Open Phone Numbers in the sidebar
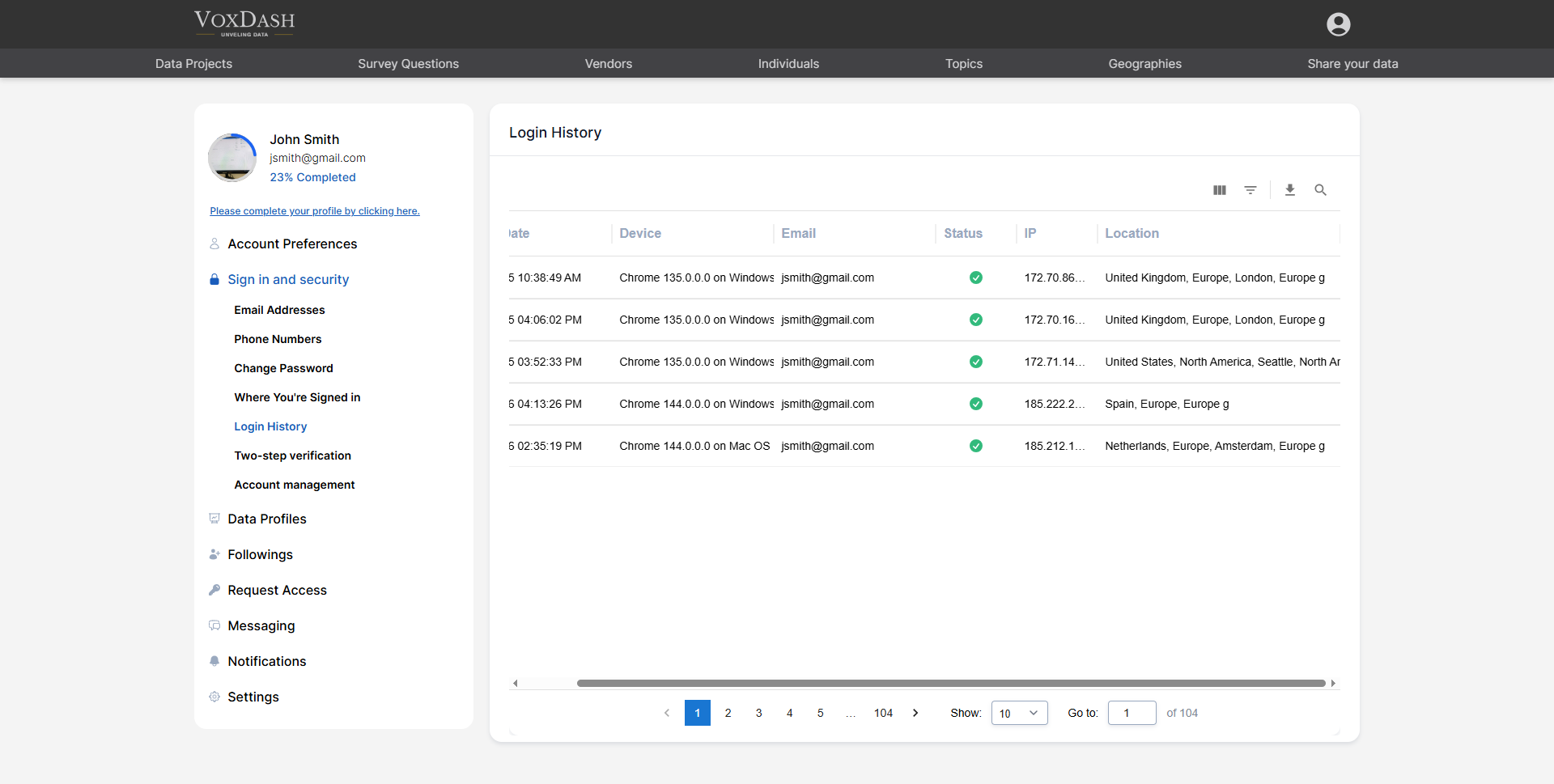Viewport: 1554px width, 784px height. coord(278,339)
